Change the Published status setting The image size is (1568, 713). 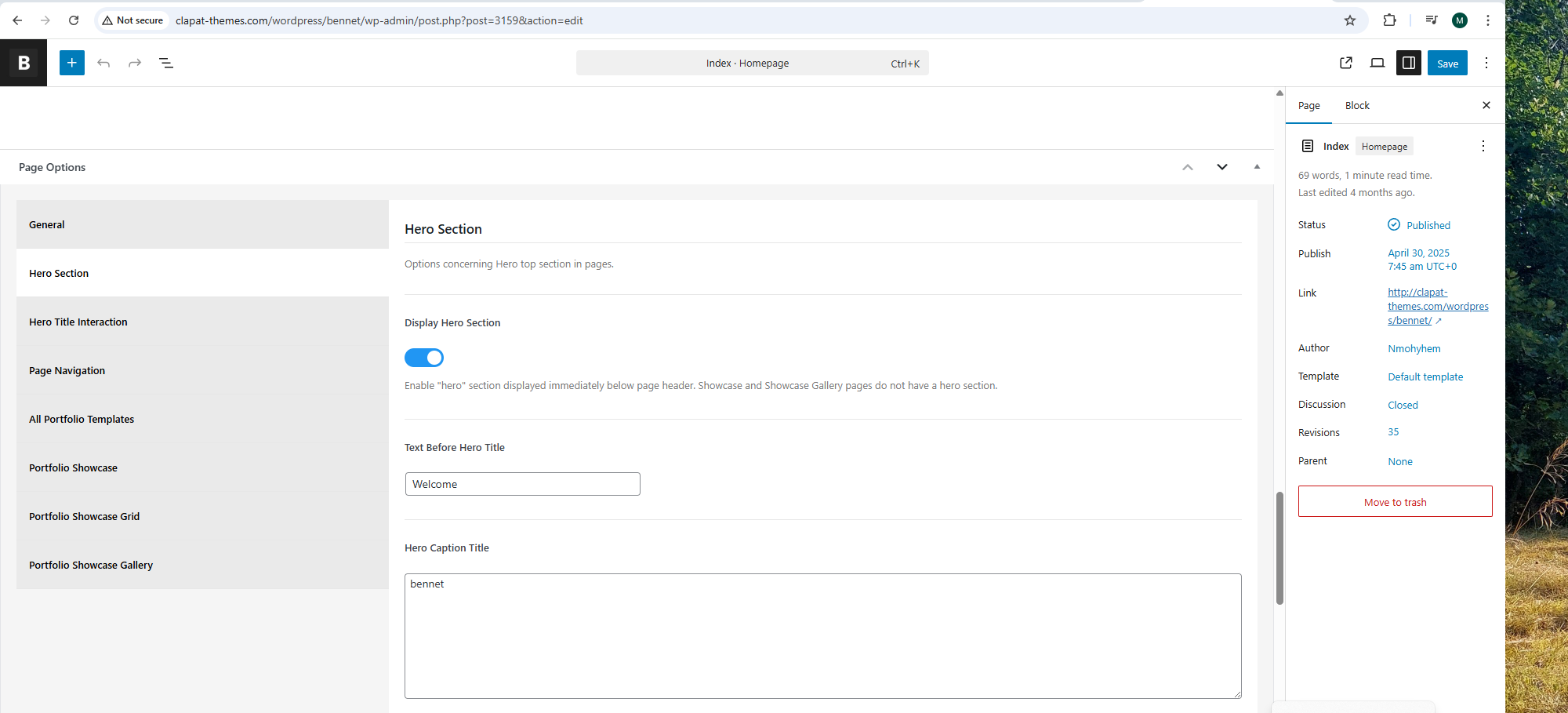pyautogui.click(x=1428, y=225)
